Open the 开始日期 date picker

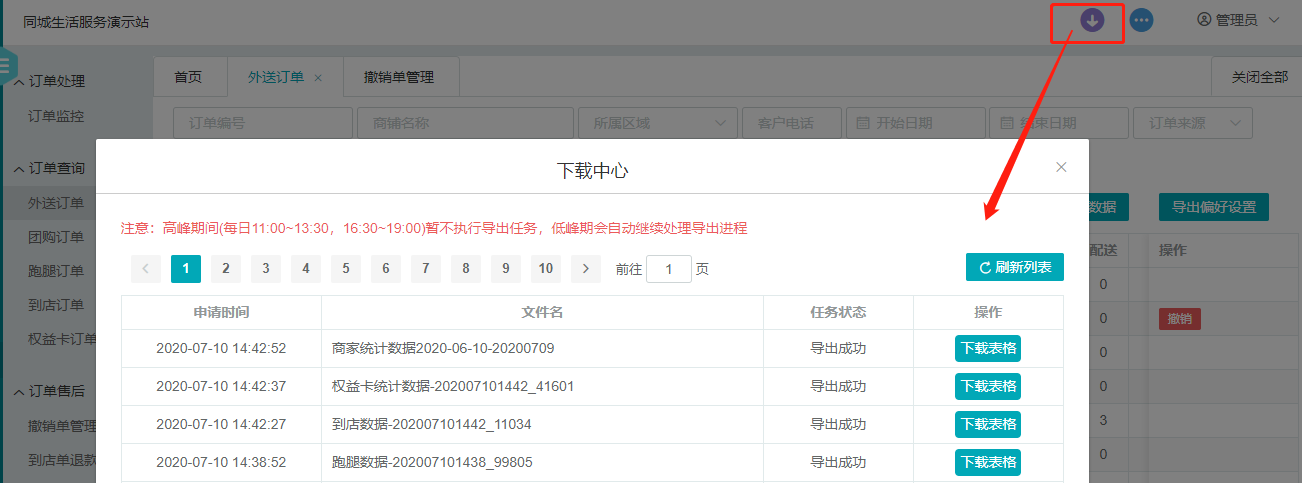(915, 123)
